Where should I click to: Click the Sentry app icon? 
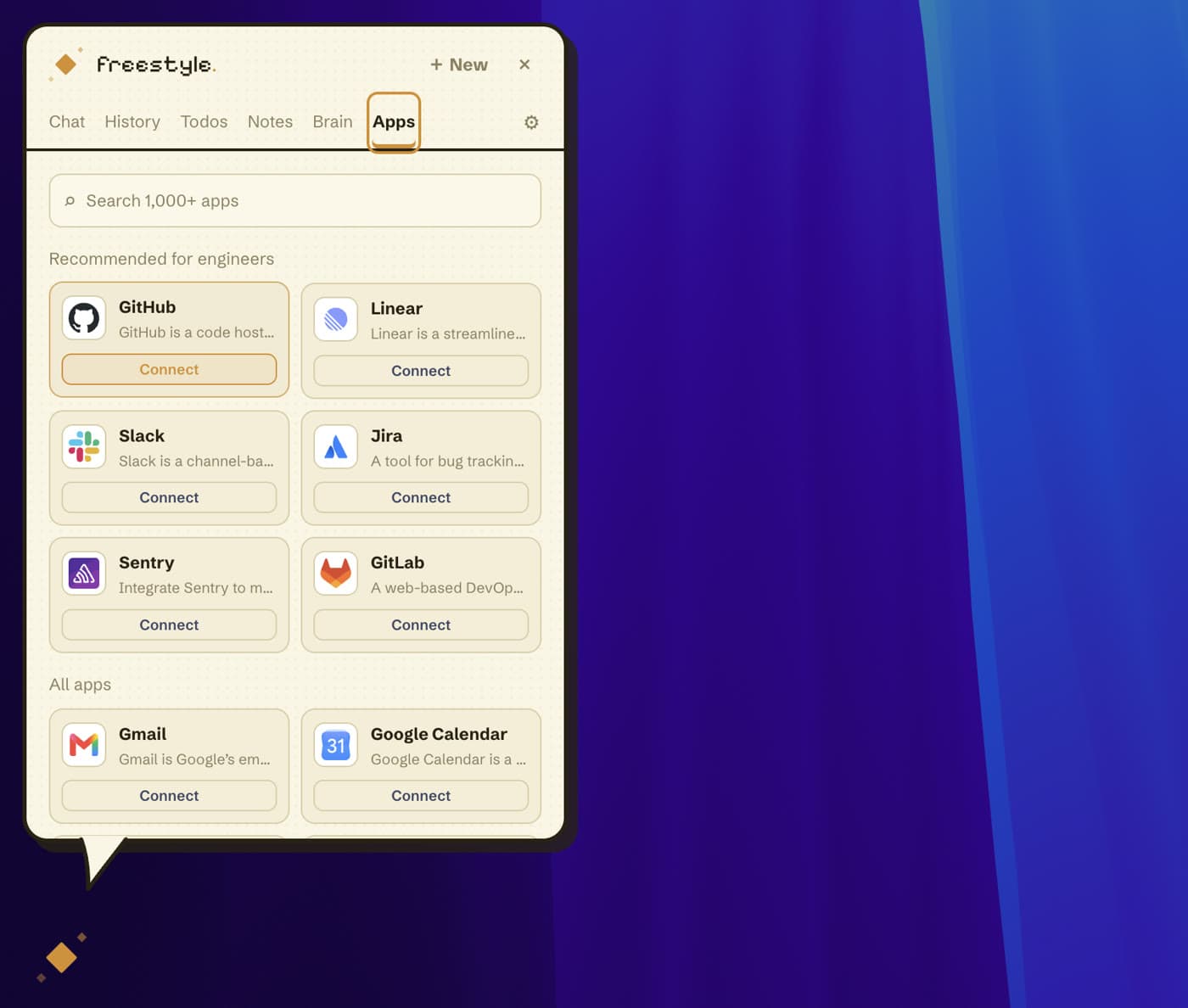pos(84,574)
